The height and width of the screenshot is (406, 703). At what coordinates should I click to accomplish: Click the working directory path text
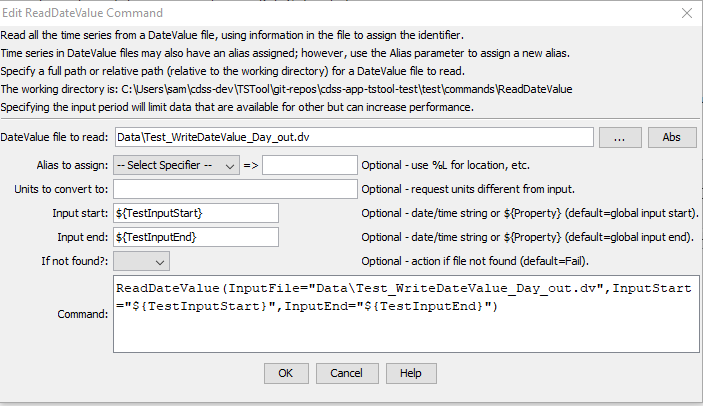[x=347, y=90]
